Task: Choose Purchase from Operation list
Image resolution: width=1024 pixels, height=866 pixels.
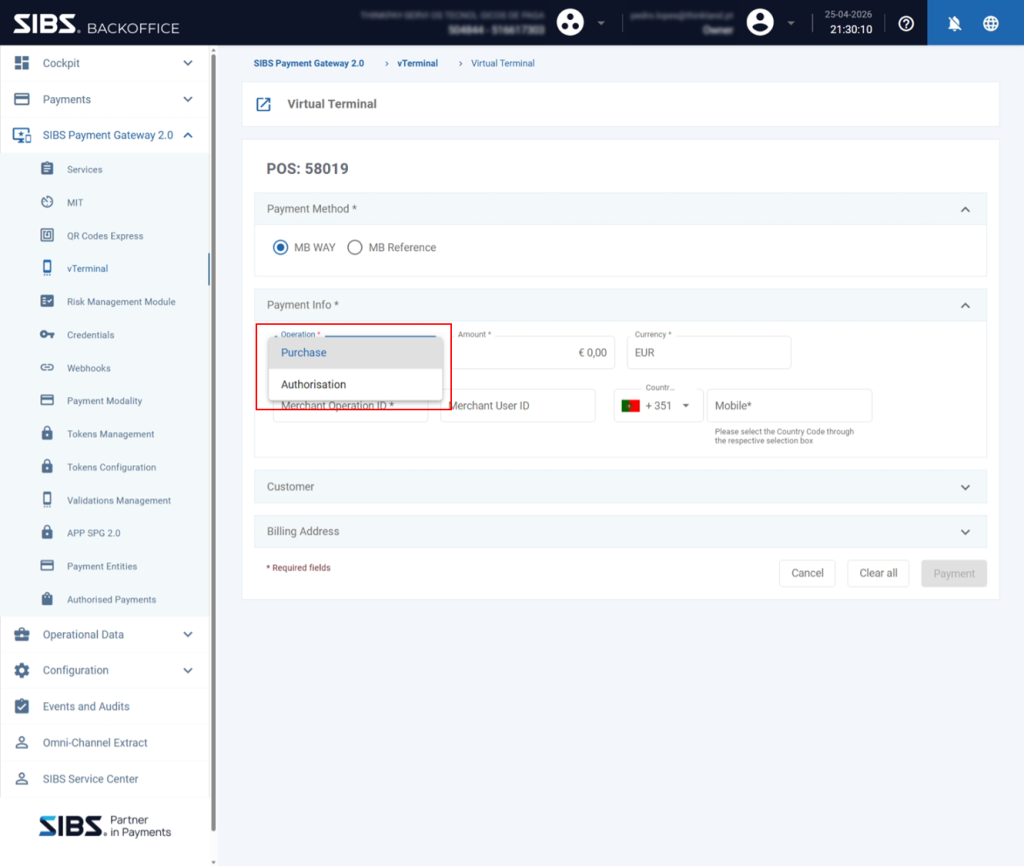Action: click(355, 353)
